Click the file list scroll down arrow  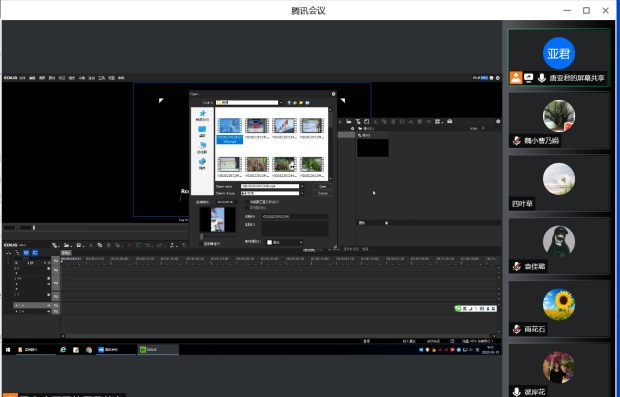[330, 179]
